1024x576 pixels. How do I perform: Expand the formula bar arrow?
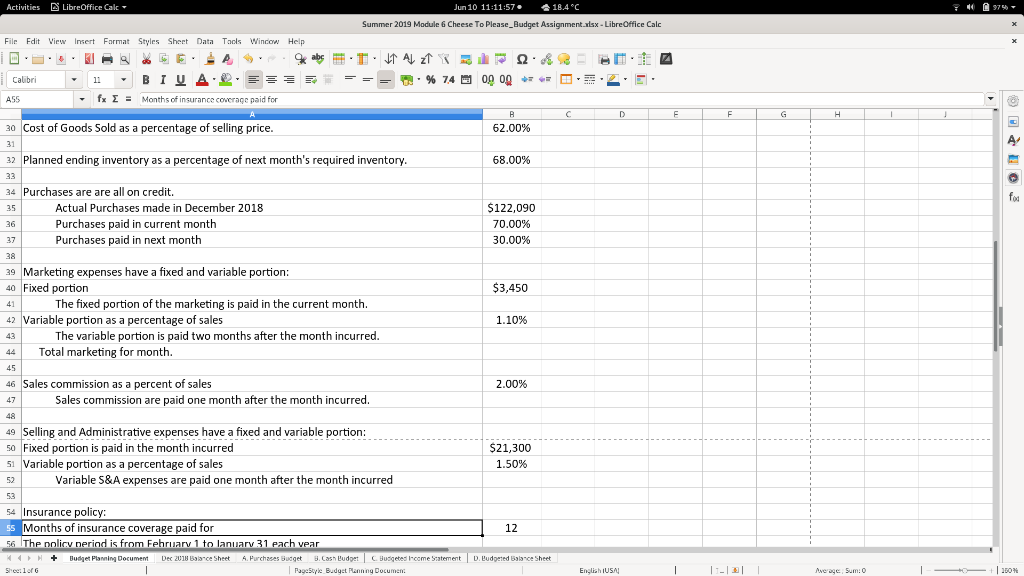coord(991,99)
